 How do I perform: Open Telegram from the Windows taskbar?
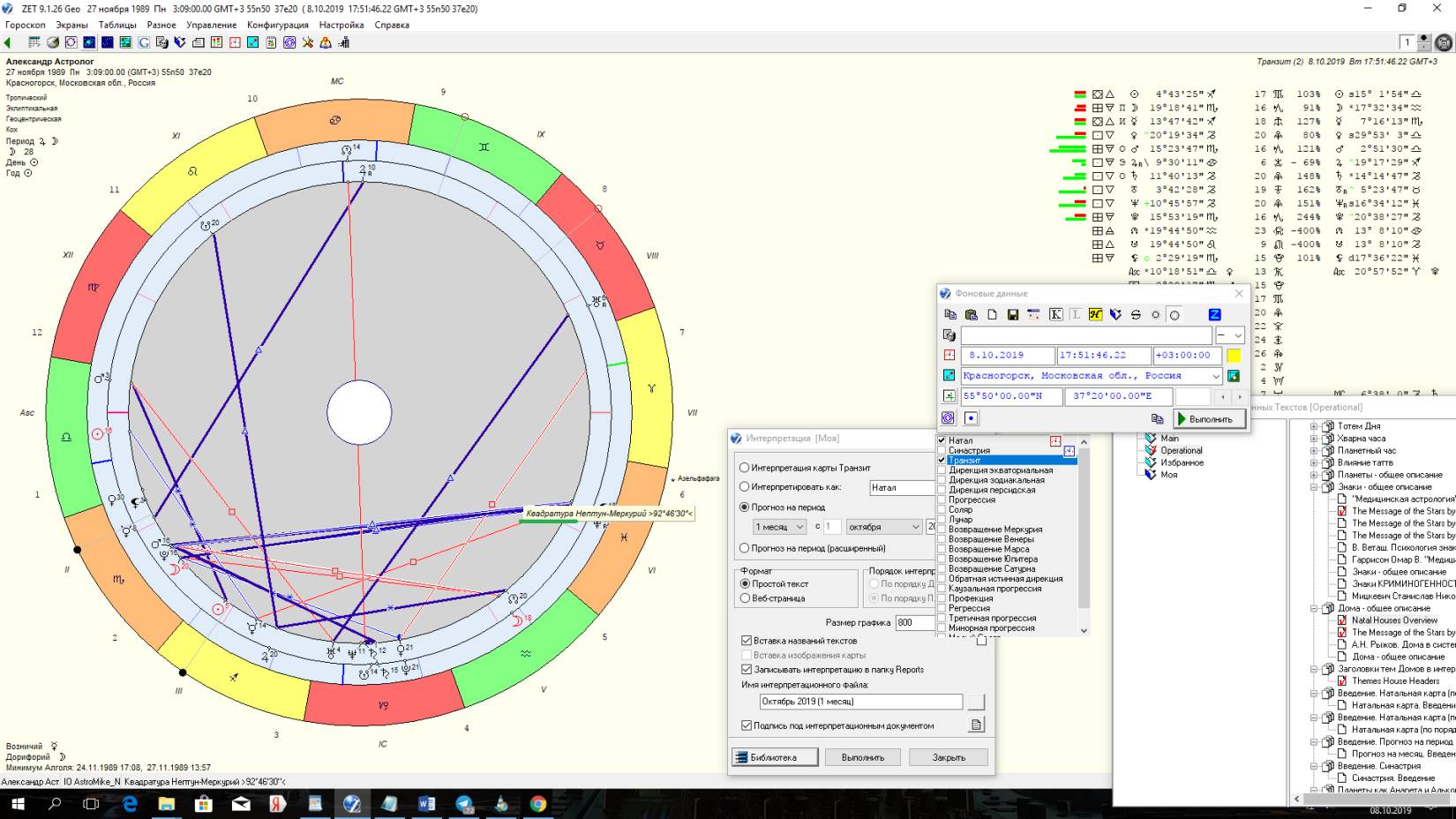click(x=464, y=804)
